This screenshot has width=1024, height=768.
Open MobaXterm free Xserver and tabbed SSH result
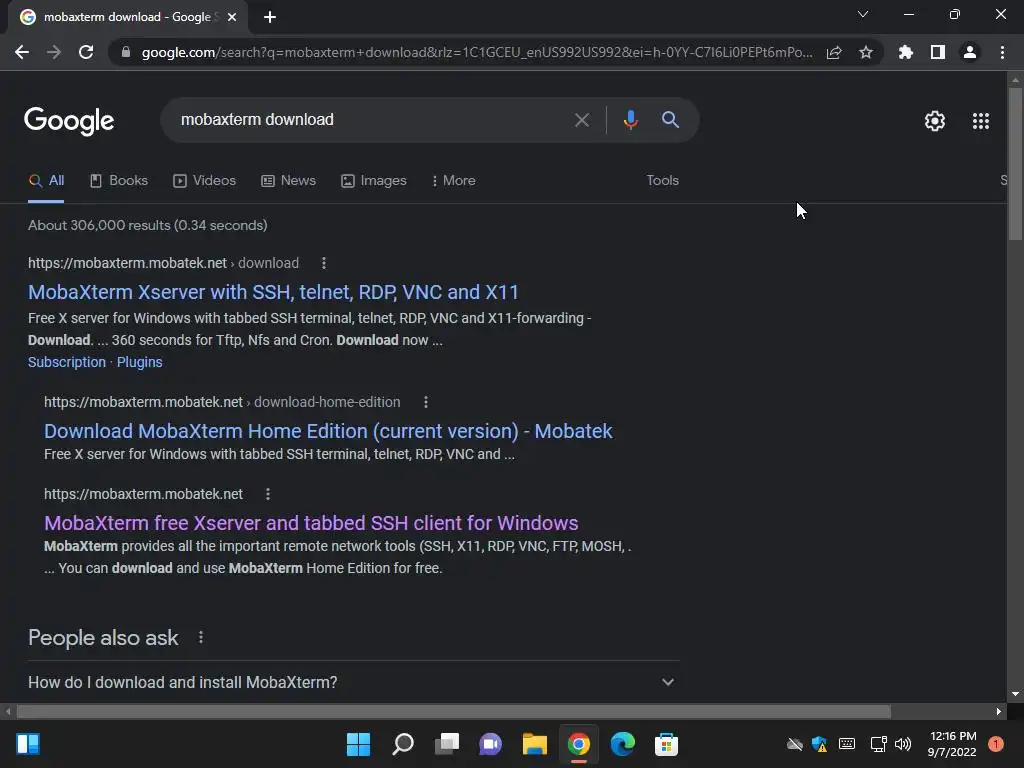click(311, 523)
